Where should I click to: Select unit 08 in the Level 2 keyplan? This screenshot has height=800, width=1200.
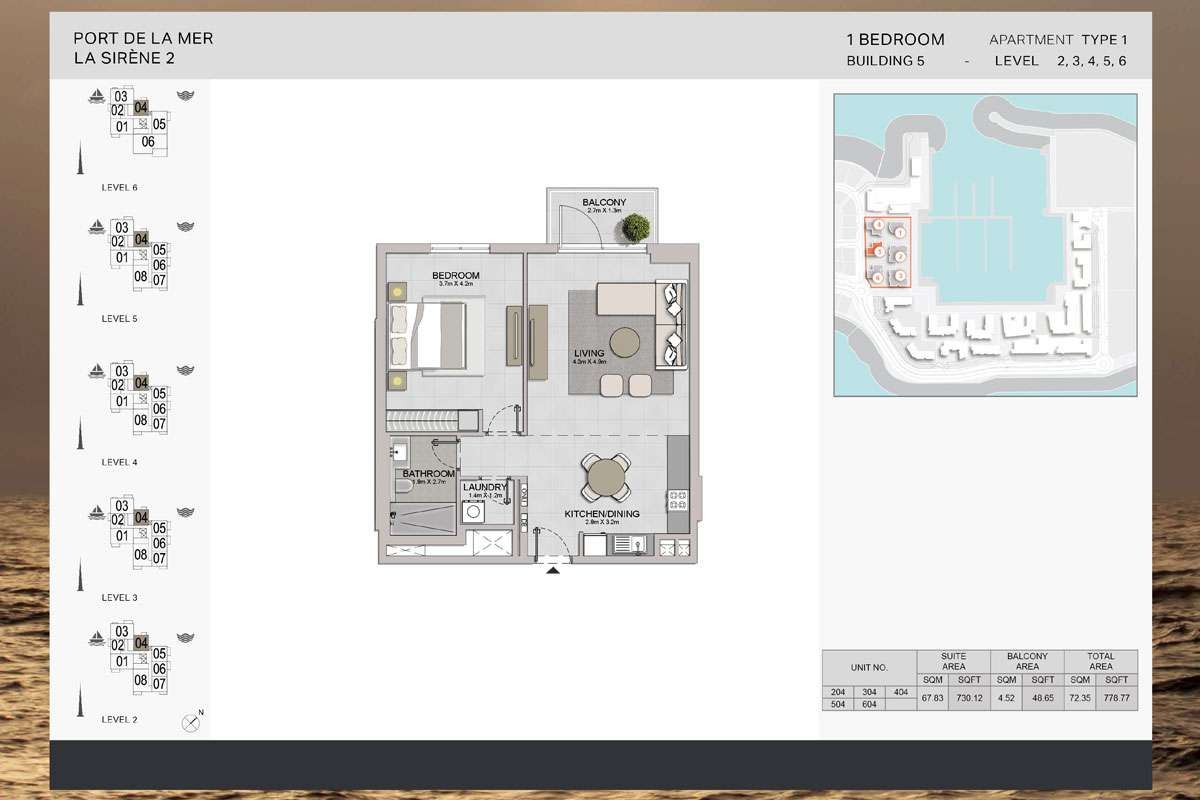click(x=141, y=680)
